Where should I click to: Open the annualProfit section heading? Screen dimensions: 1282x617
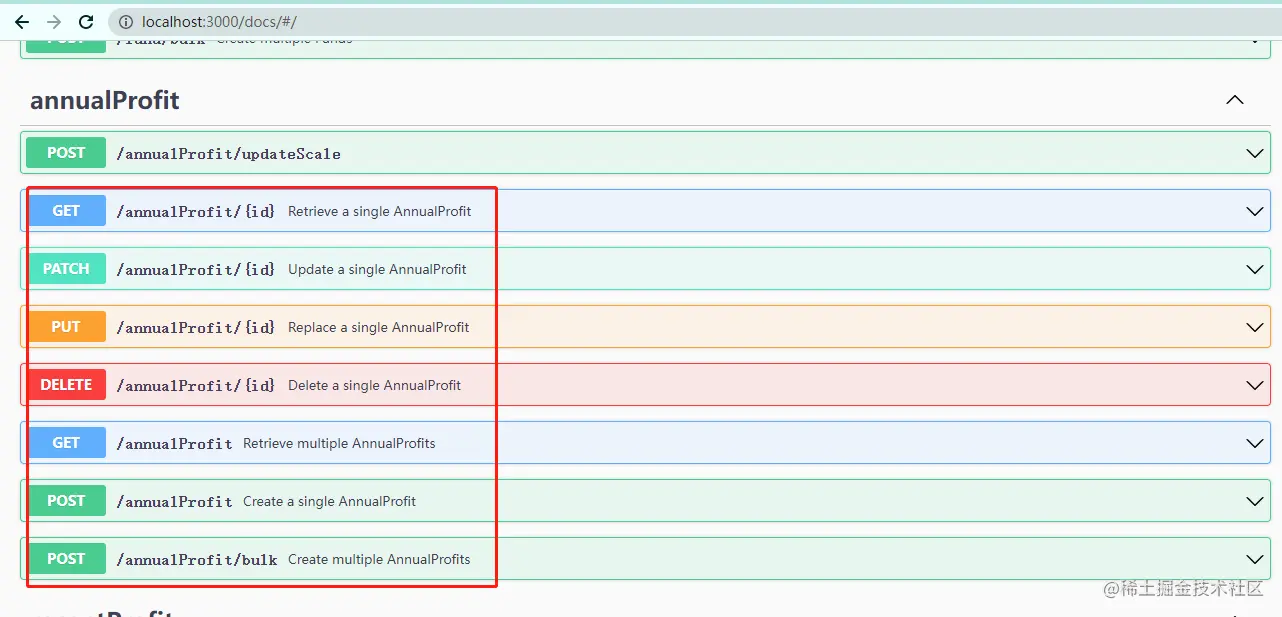[105, 100]
